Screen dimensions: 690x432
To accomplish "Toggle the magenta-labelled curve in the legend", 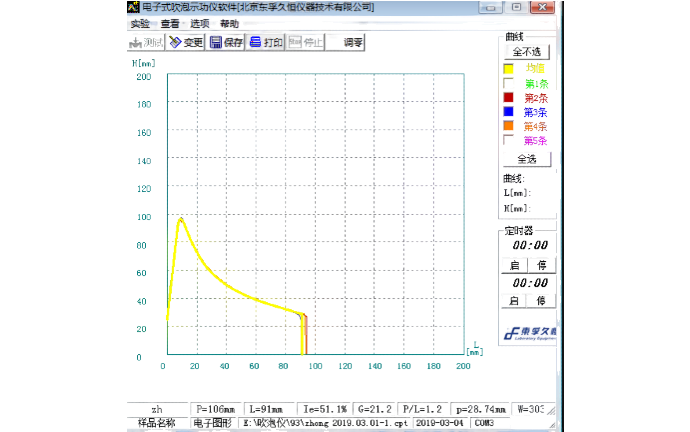I will [x=537, y=141].
